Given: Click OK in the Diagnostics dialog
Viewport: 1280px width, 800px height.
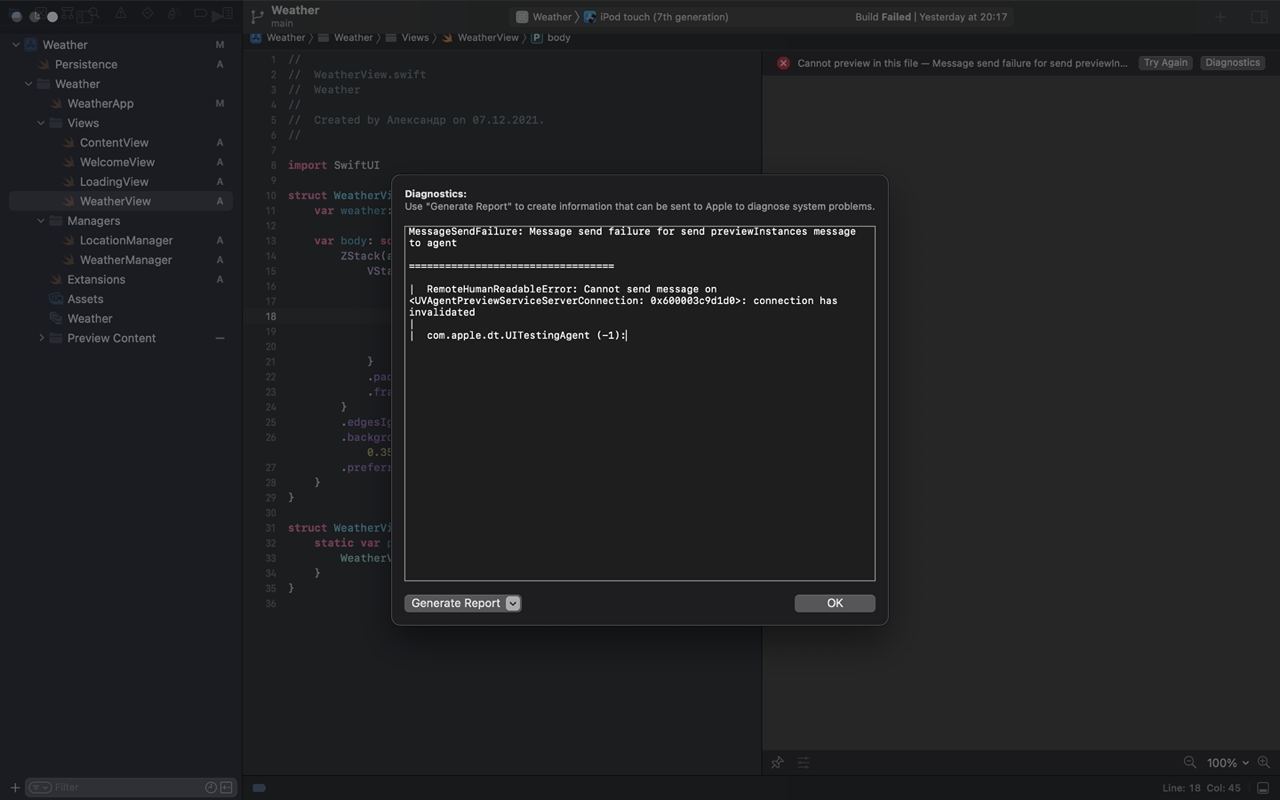Looking at the screenshot, I should pyautogui.click(x=834, y=603).
